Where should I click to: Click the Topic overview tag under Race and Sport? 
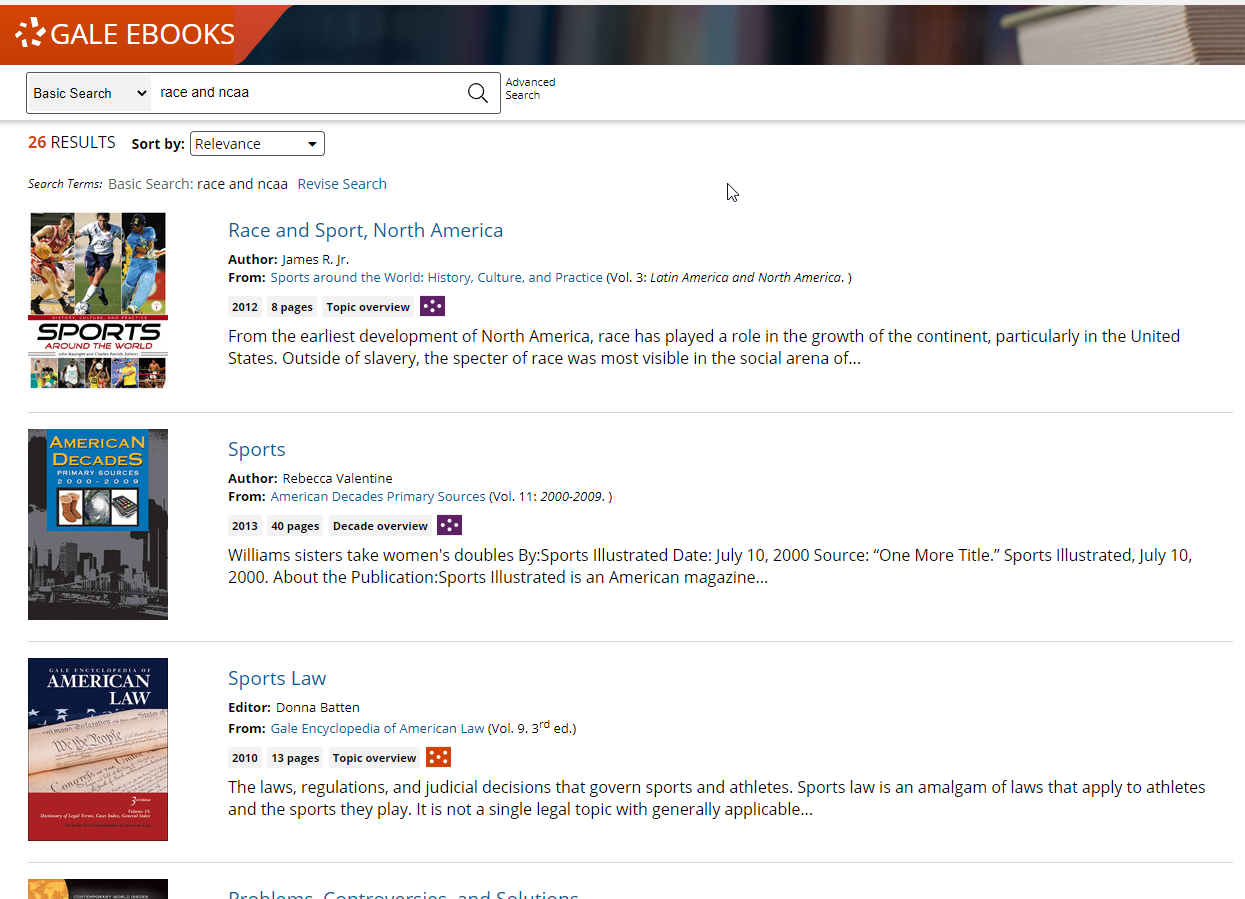click(368, 307)
